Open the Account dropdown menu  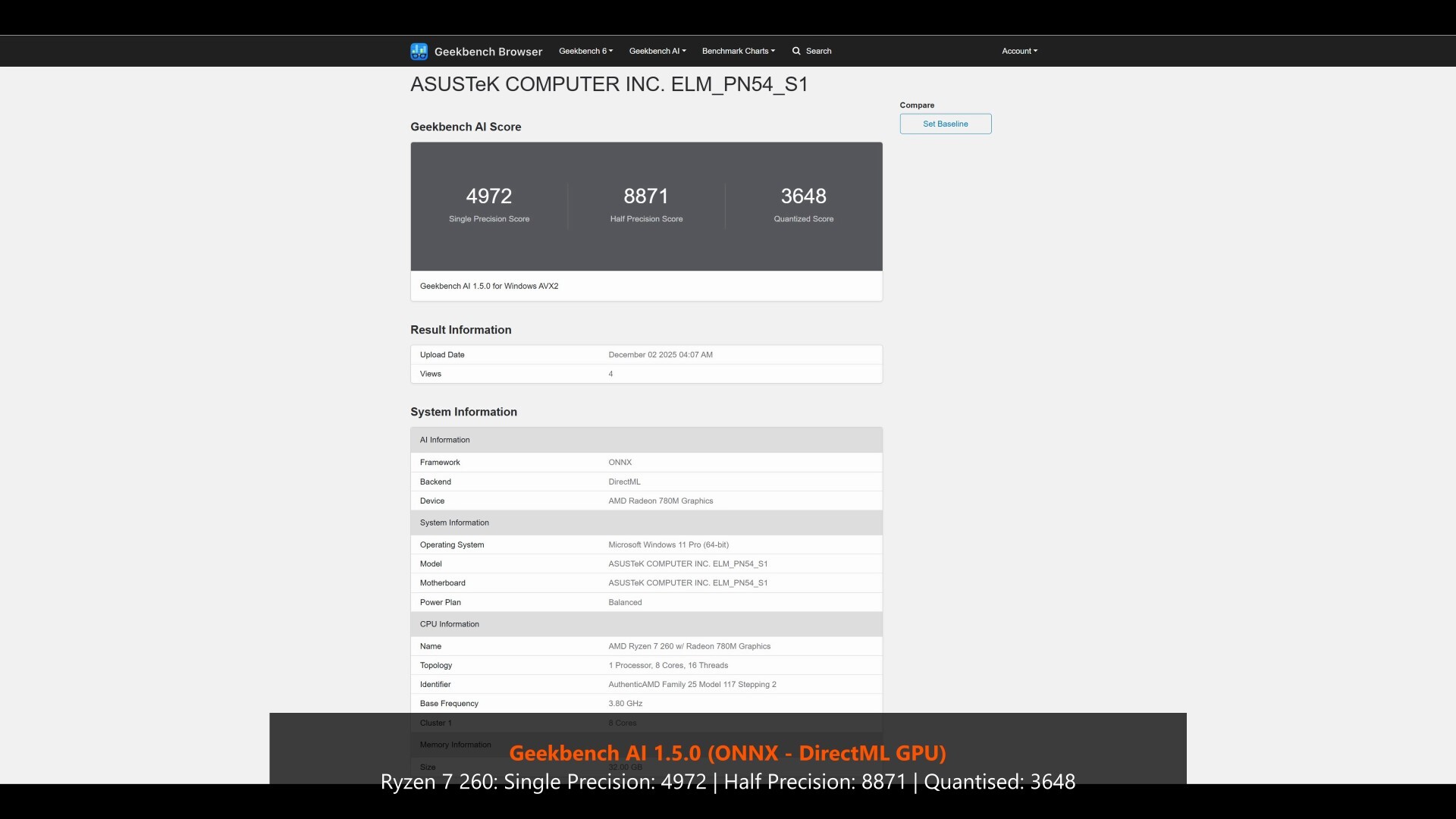click(x=1019, y=51)
